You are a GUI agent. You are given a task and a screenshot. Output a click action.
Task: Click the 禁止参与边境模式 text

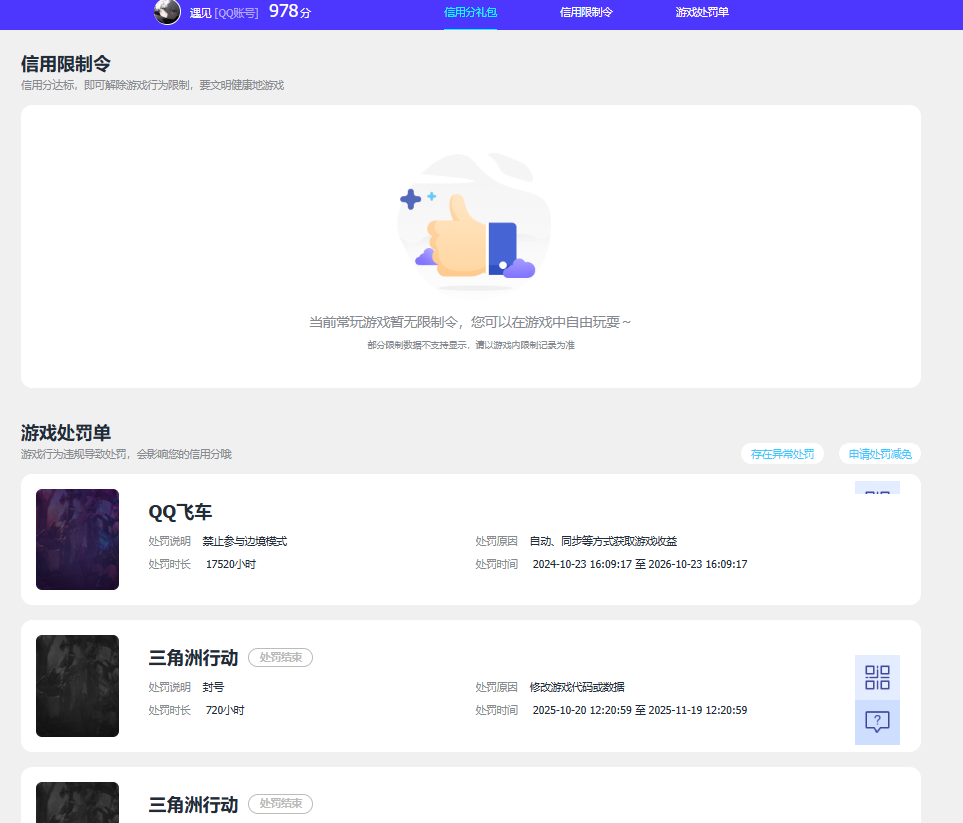coord(244,541)
